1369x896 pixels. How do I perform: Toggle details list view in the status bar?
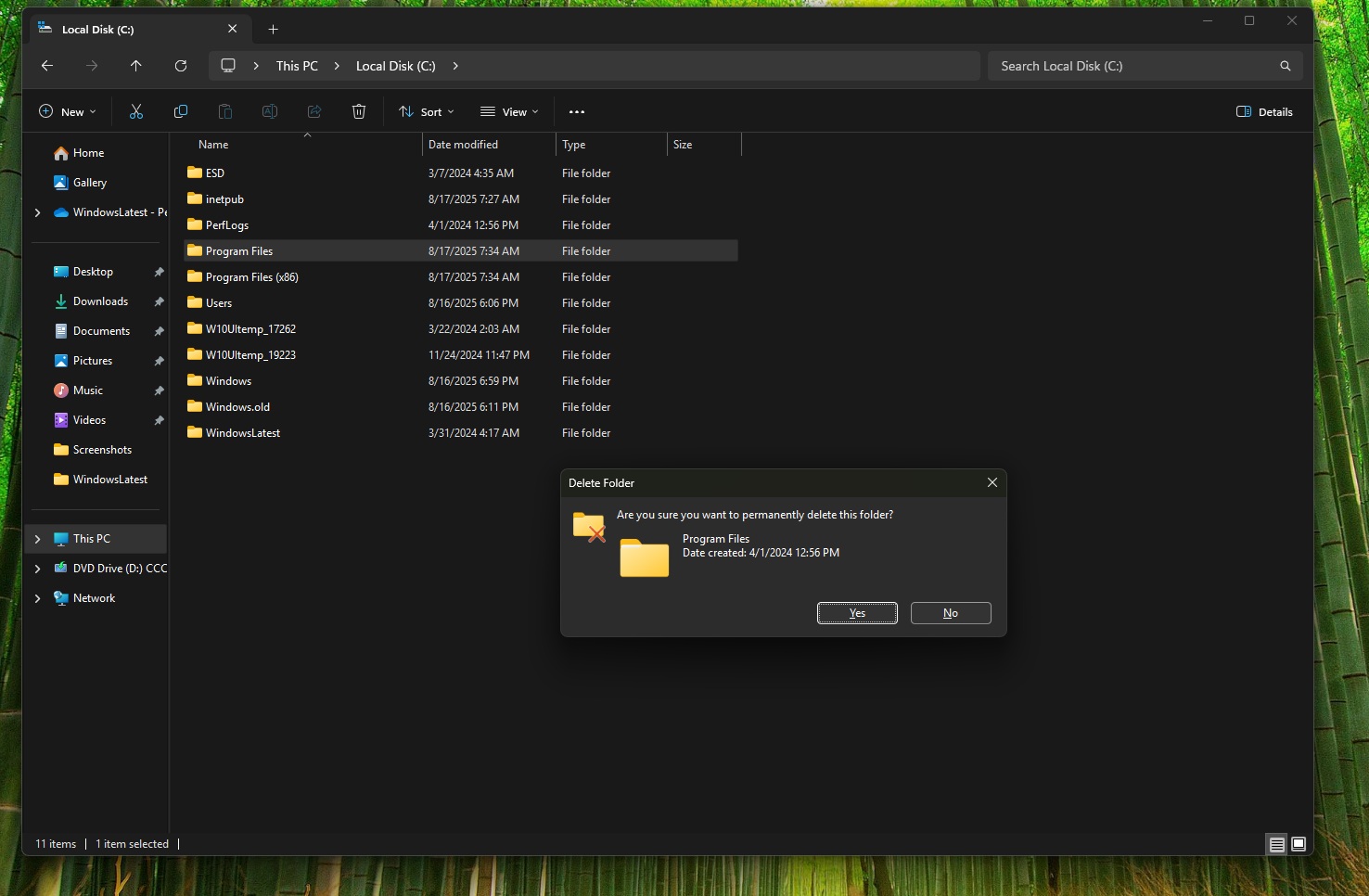point(1276,844)
